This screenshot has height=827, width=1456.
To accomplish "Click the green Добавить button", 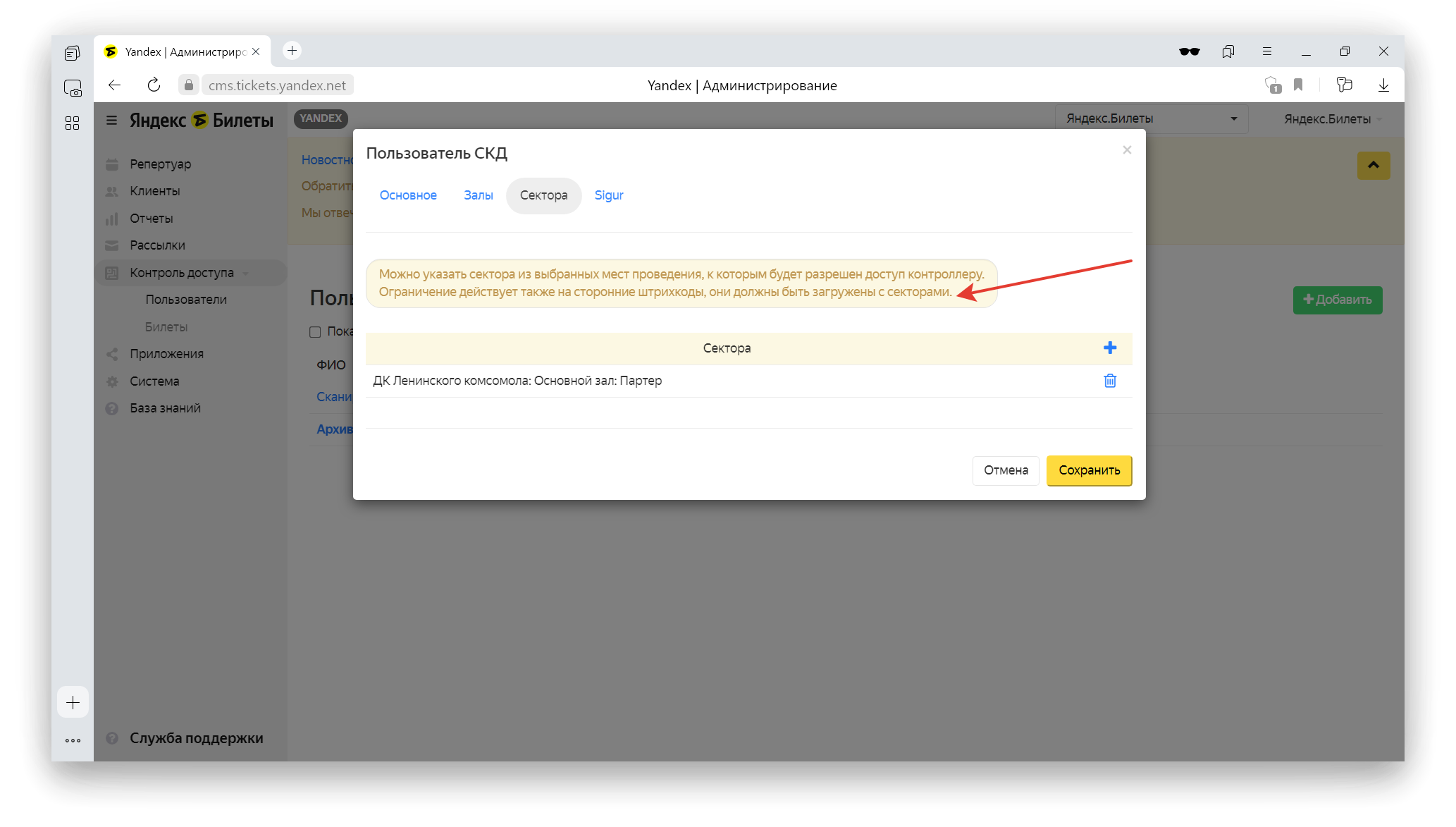I will [1337, 300].
